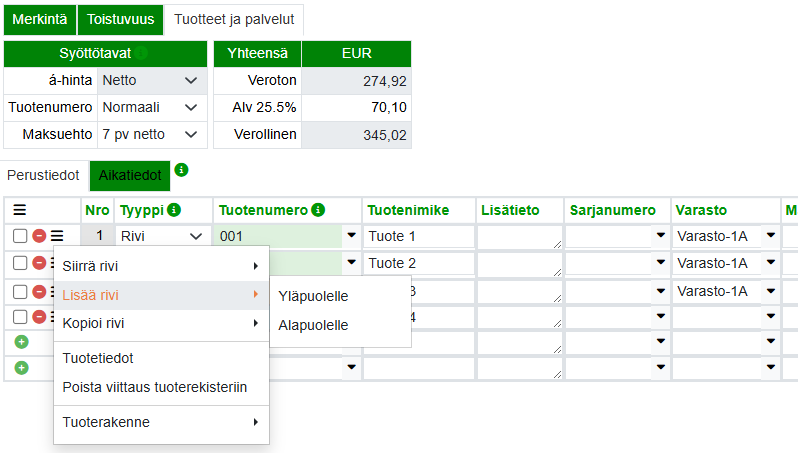Open the Maksuehto 7 pv netto dropdown
This screenshot has width=798, height=453.
(x=150, y=134)
